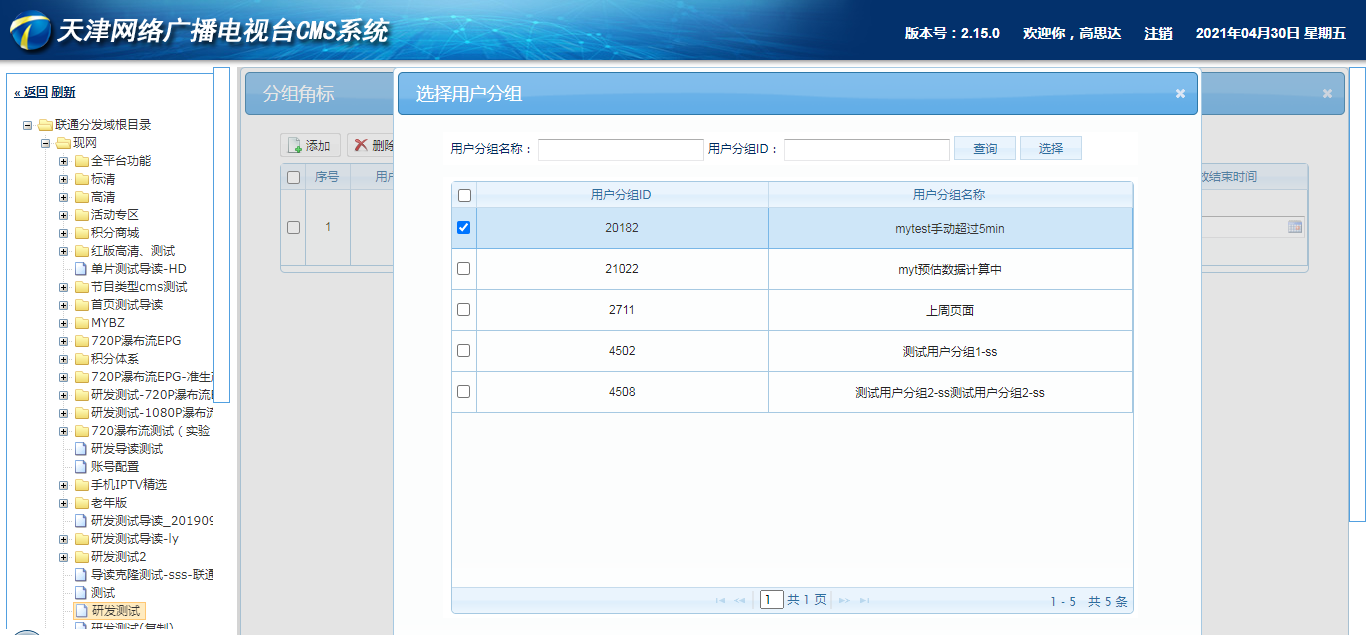
Task: Expand the 积分商城 folder
Action: [x=64, y=233]
